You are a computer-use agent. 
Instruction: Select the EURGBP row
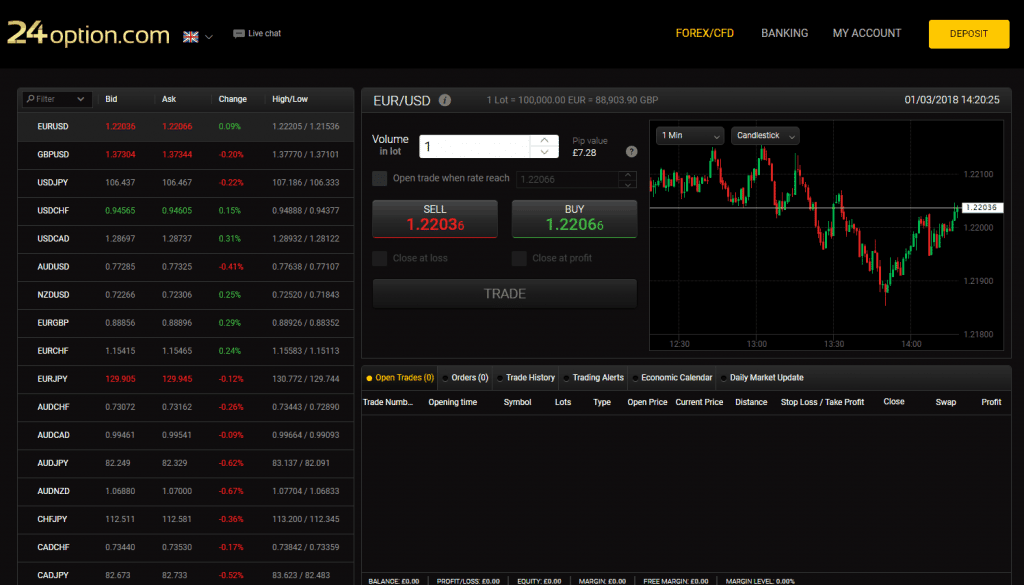(185, 323)
